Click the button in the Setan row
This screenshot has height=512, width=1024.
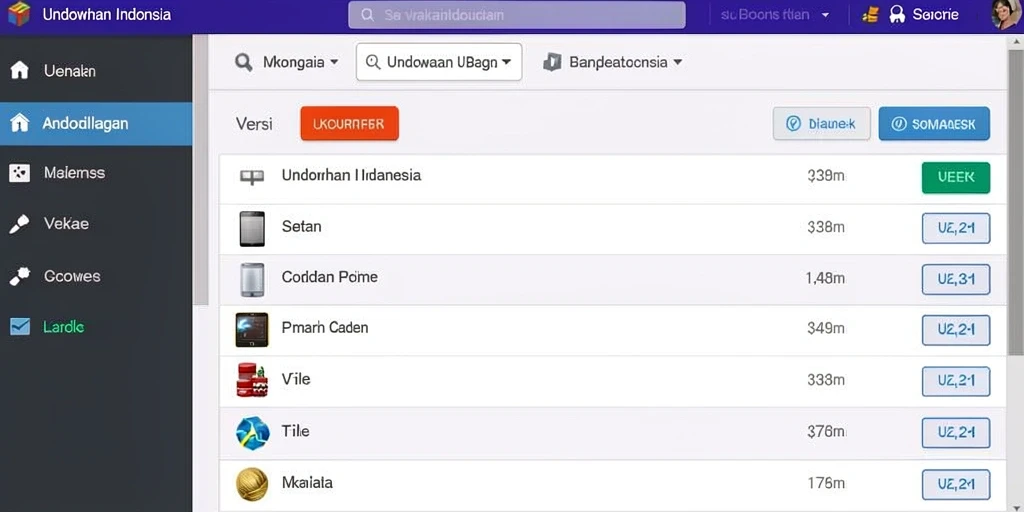click(x=955, y=228)
